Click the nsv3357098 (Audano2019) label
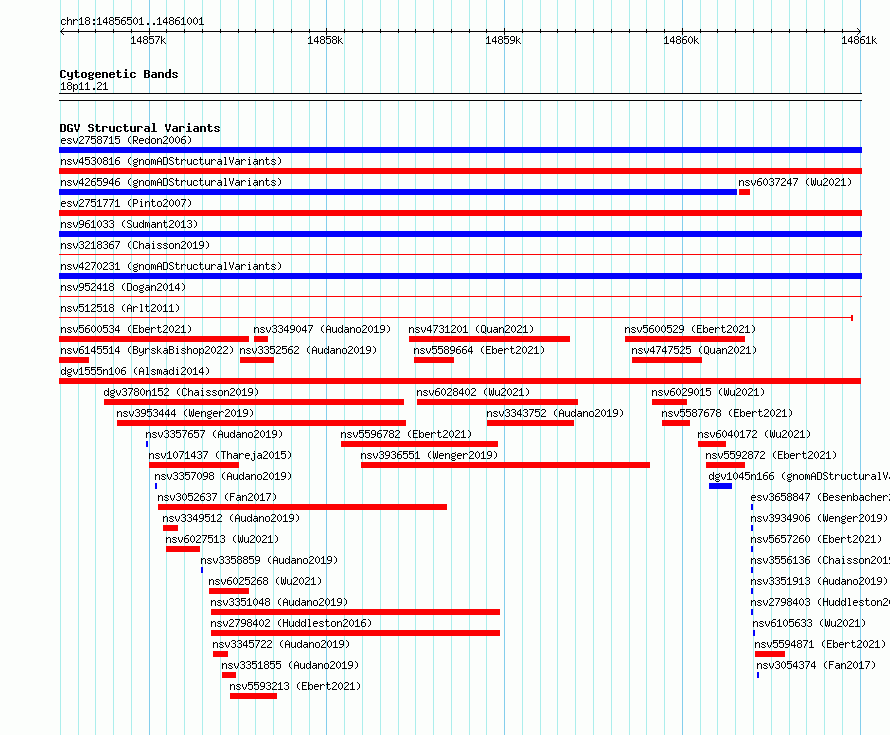This screenshot has height=735, width=890. click(223, 476)
